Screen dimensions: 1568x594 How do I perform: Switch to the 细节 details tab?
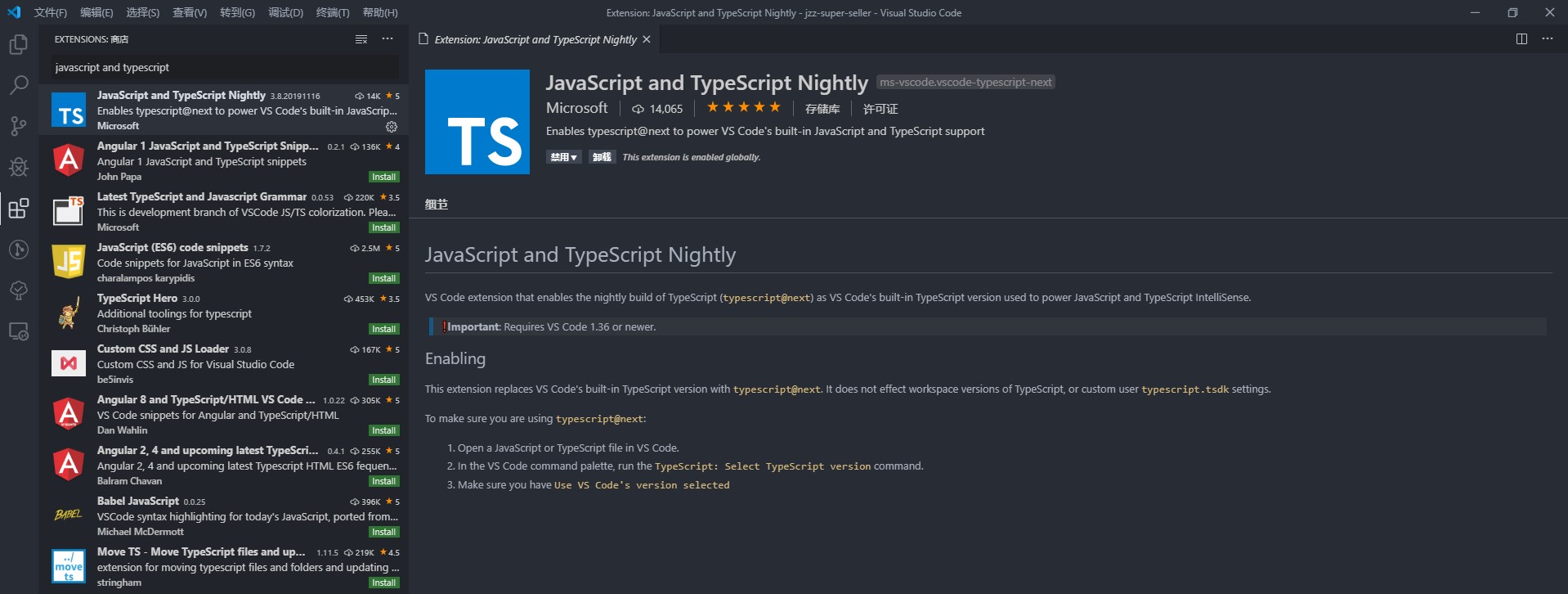coord(437,204)
